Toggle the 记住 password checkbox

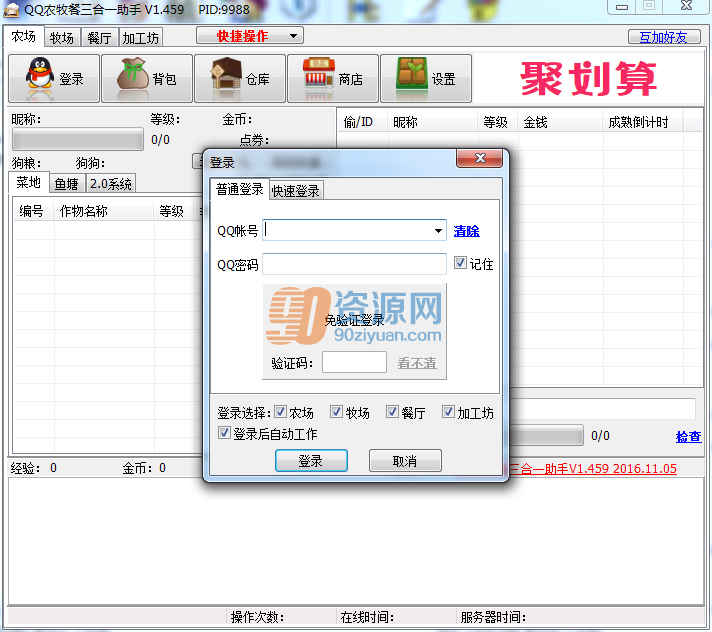pos(460,263)
